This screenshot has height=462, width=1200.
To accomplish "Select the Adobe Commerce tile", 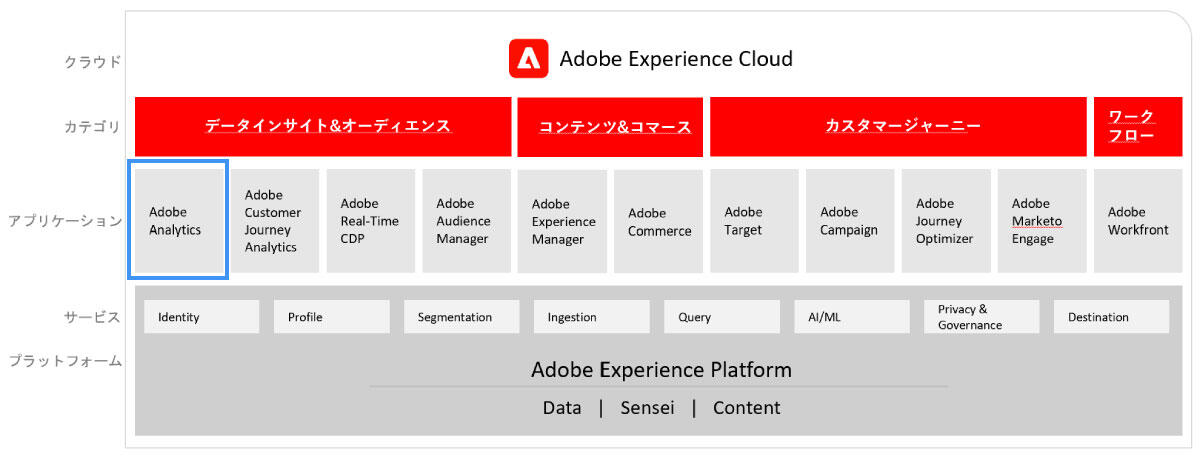I will (659, 221).
